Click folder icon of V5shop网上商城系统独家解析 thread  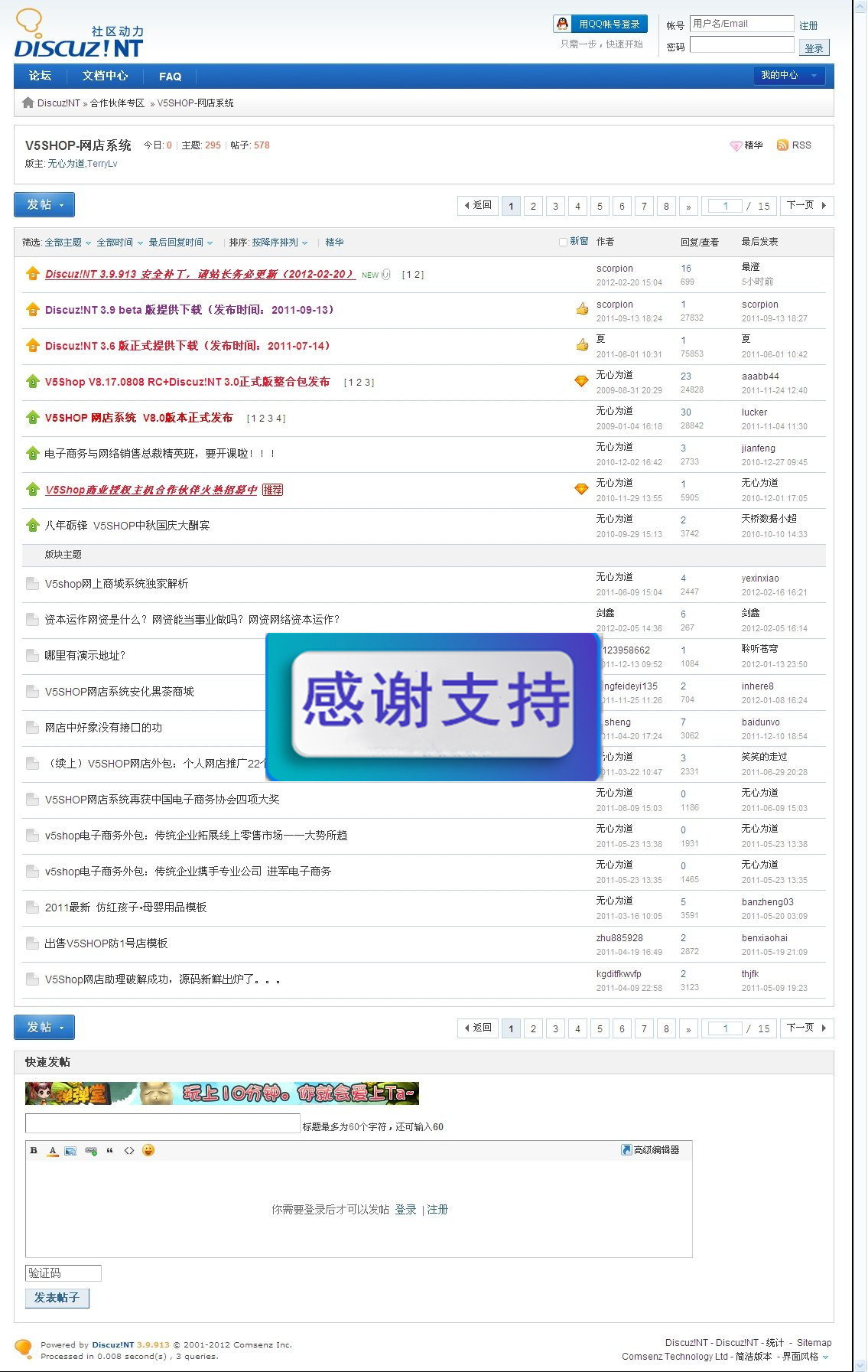(32, 583)
